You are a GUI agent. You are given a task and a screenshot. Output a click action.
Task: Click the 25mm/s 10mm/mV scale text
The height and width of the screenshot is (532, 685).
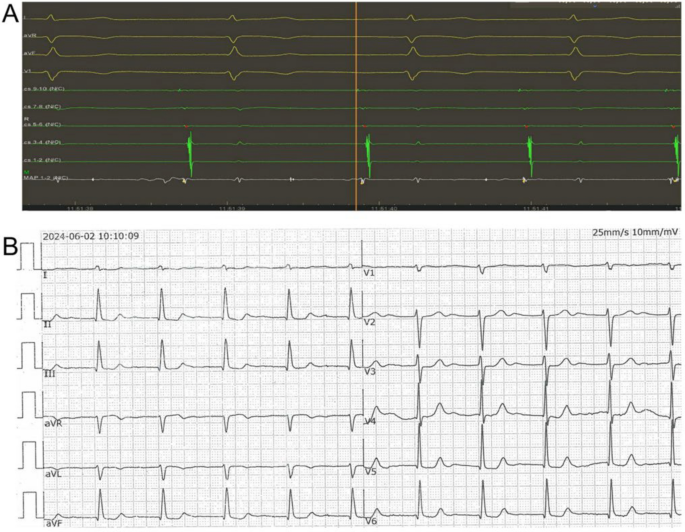635,232
